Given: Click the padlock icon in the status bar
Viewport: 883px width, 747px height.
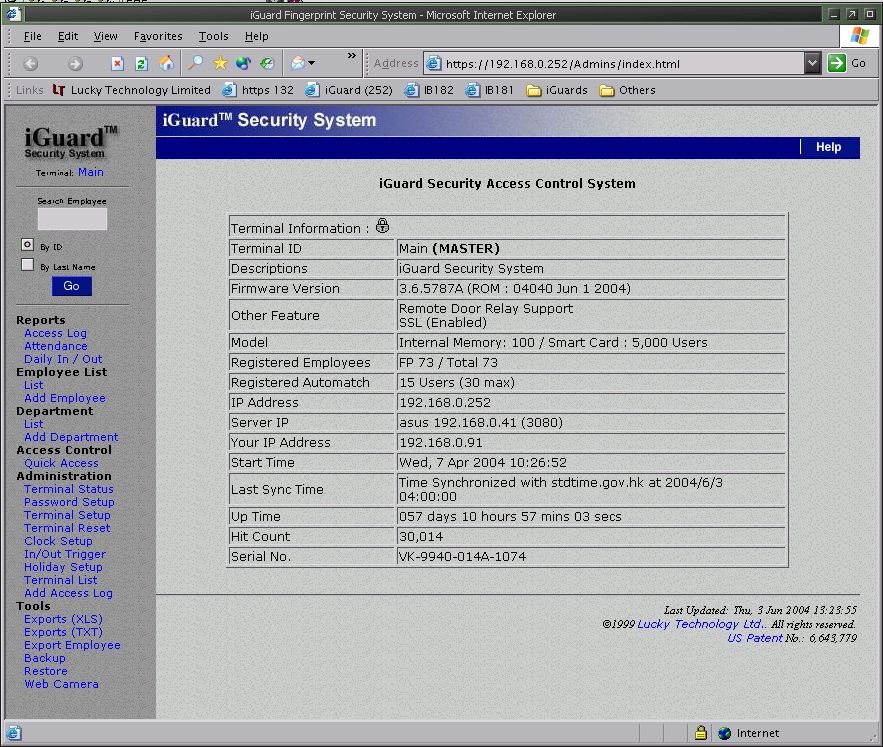Looking at the screenshot, I should (701, 732).
